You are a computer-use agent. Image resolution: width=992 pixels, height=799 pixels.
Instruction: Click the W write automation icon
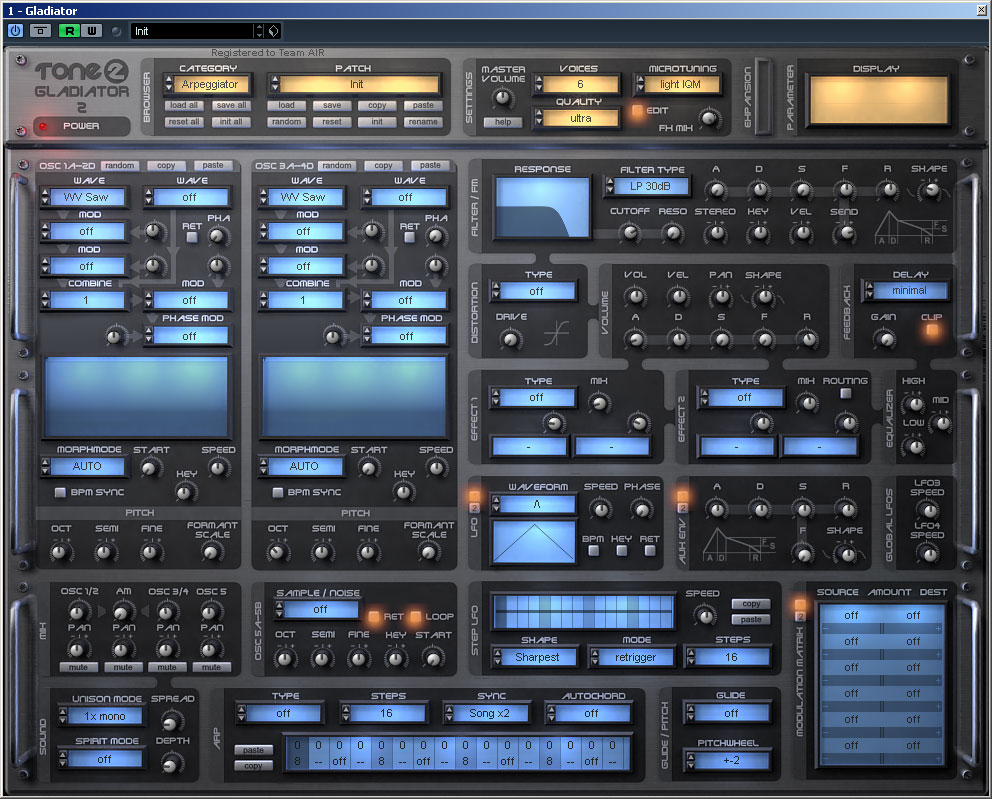[91, 31]
